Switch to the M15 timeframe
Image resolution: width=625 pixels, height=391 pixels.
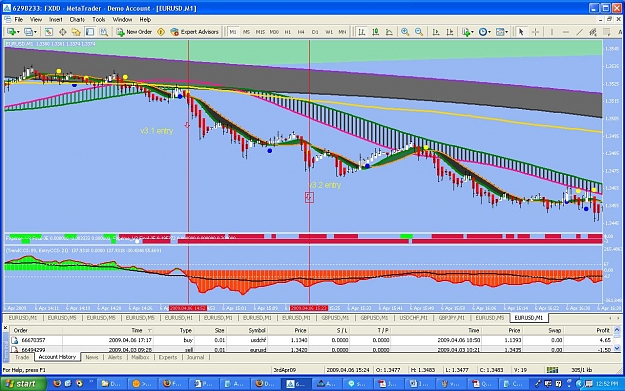(260, 32)
